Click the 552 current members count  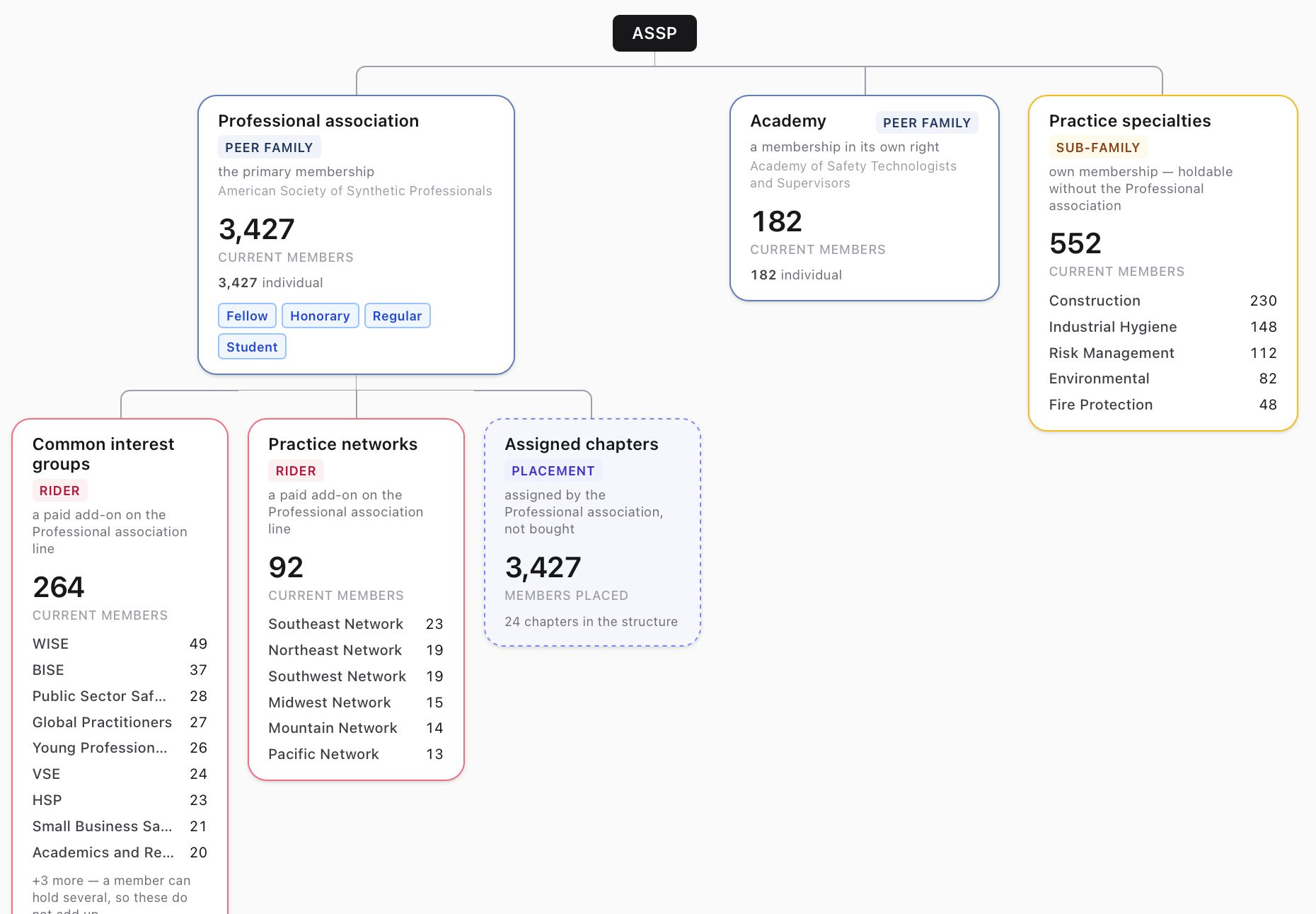(x=1075, y=243)
